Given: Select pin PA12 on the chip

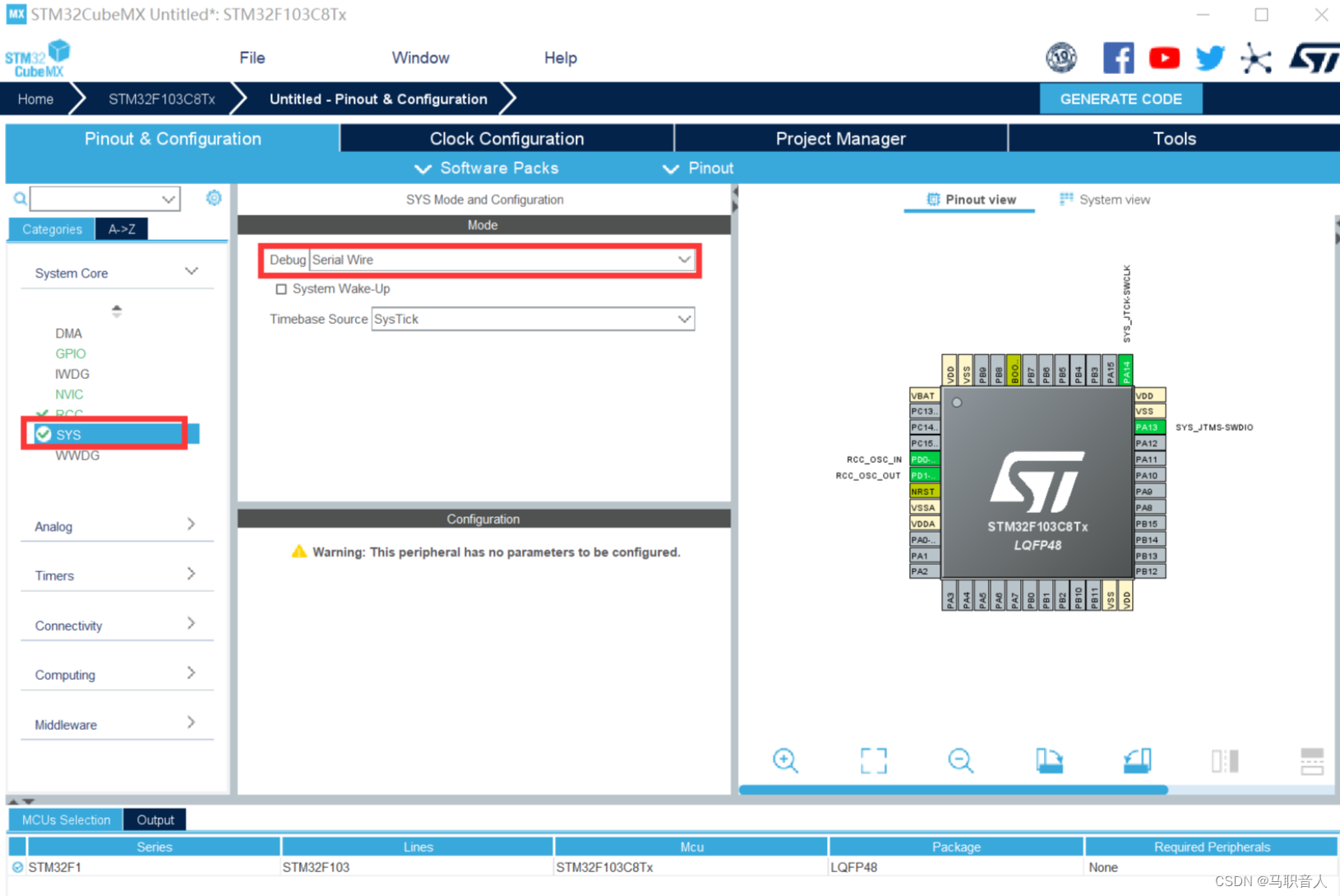Looking at the screenshot, I should point(1149,443).
